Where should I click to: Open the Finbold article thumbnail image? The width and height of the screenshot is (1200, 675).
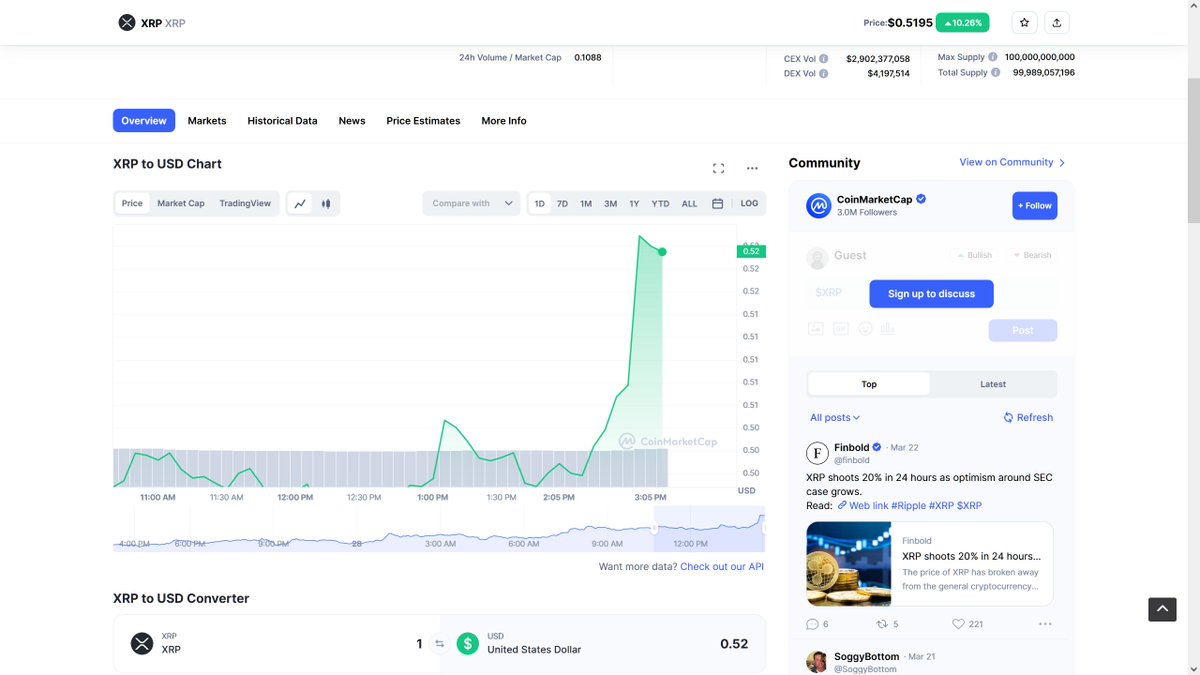[x=849, y=564]
